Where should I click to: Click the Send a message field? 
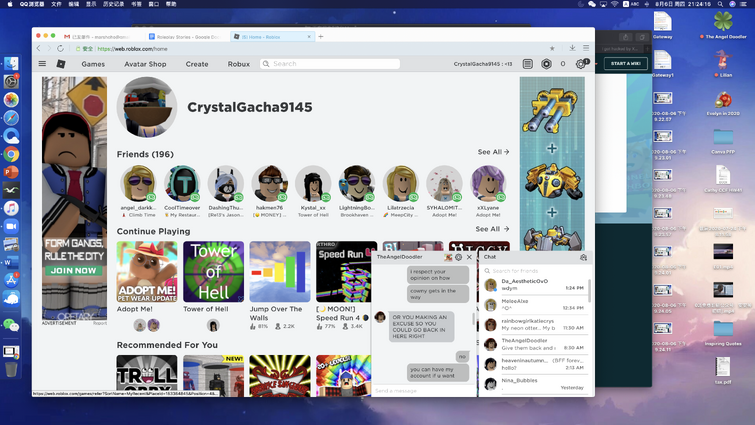click(x=424, y=390)
